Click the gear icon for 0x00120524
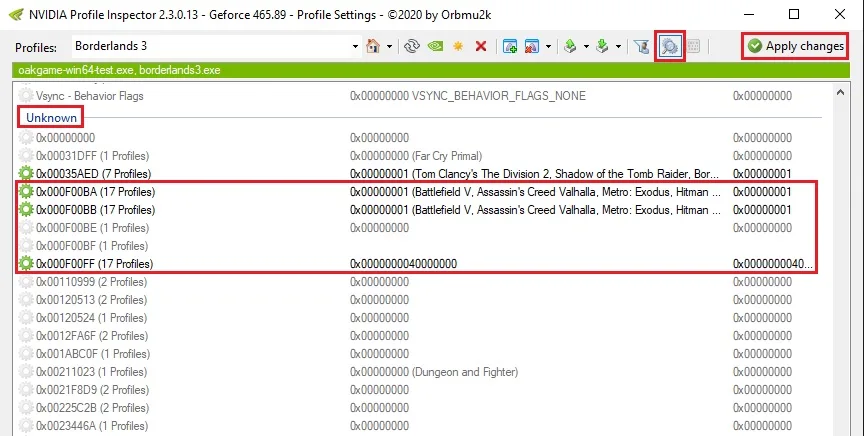The image size is (864, 436). (x=26, y=317)
